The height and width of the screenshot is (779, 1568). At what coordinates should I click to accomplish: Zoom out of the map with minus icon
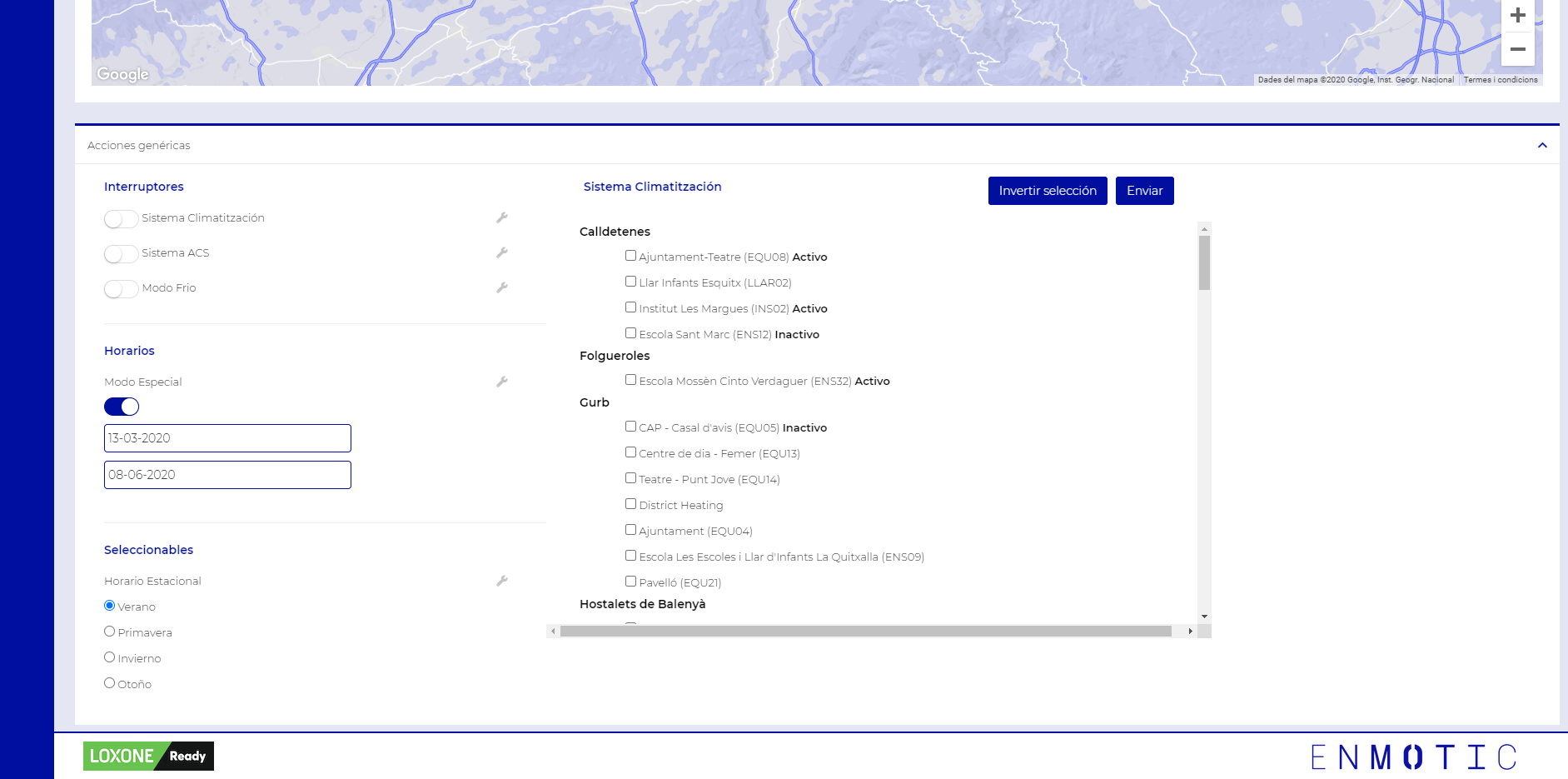(1517, 49)
